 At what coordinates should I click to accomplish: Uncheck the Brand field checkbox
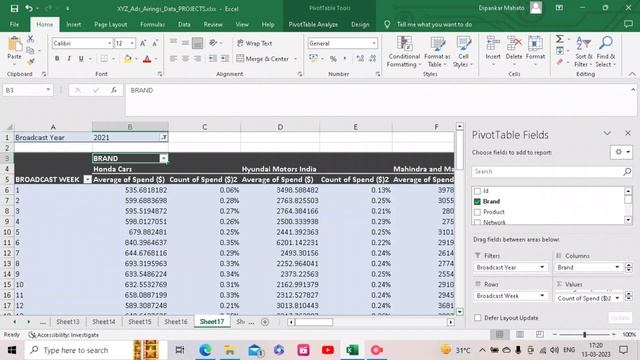point(477,202)
